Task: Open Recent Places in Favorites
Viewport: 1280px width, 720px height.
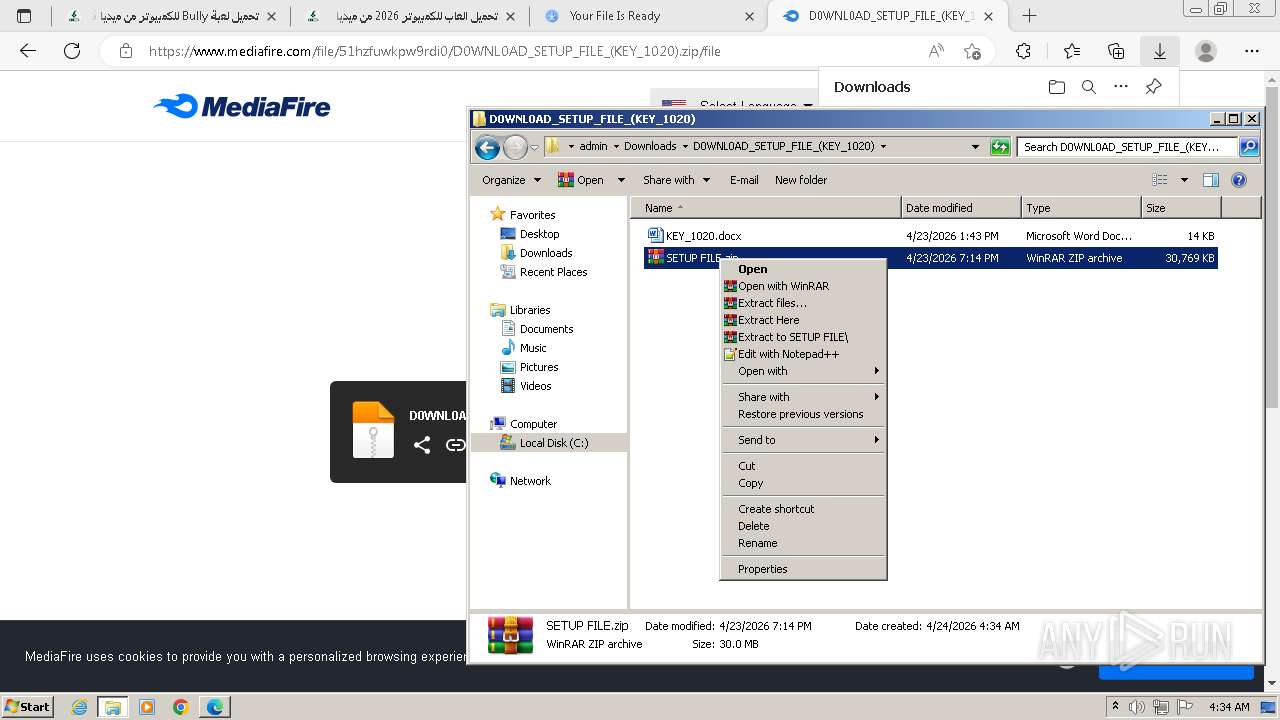Action: click(x=553, y=272)
